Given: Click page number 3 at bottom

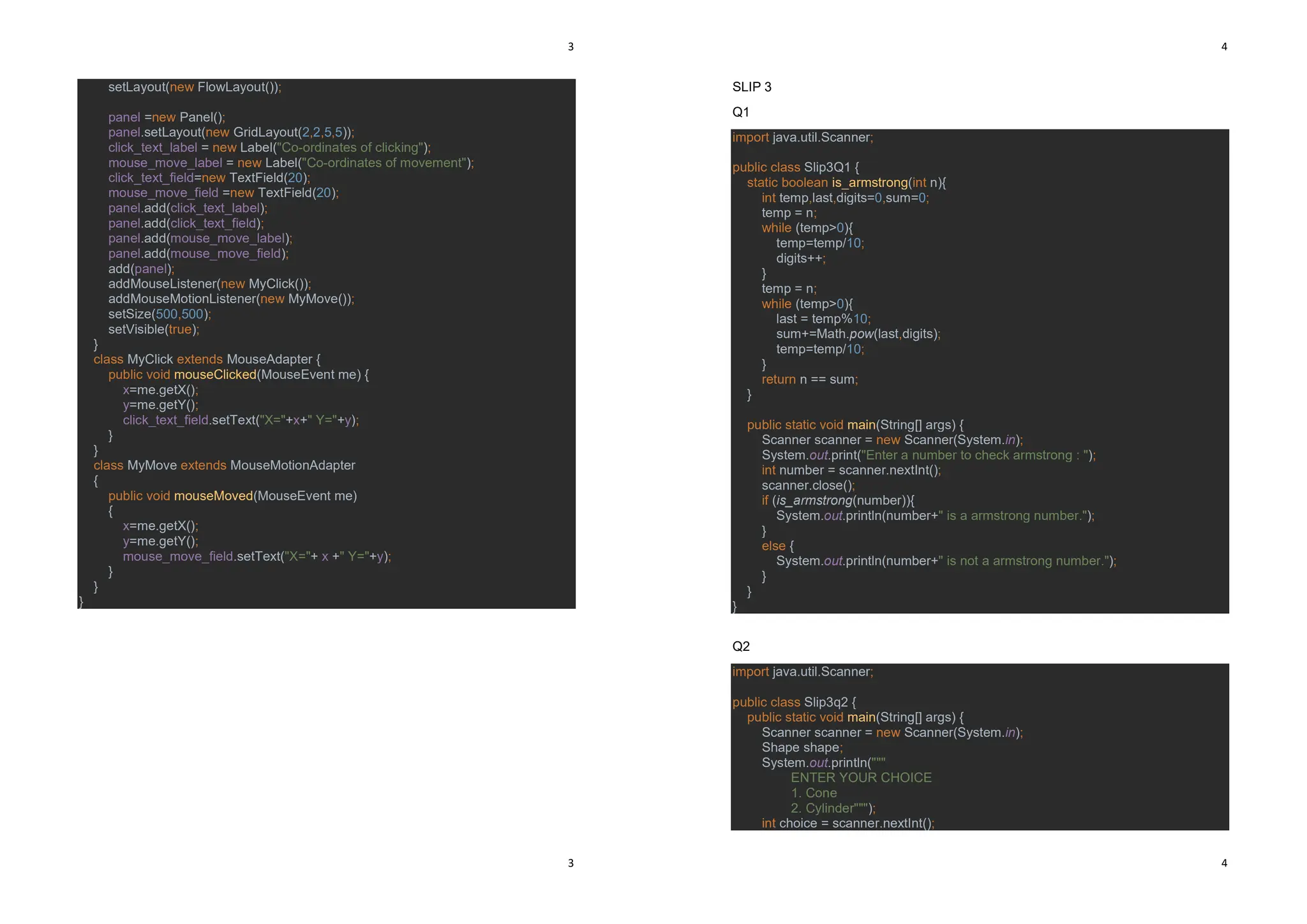Looking at the screenshot, I should (x=571, y=863).
